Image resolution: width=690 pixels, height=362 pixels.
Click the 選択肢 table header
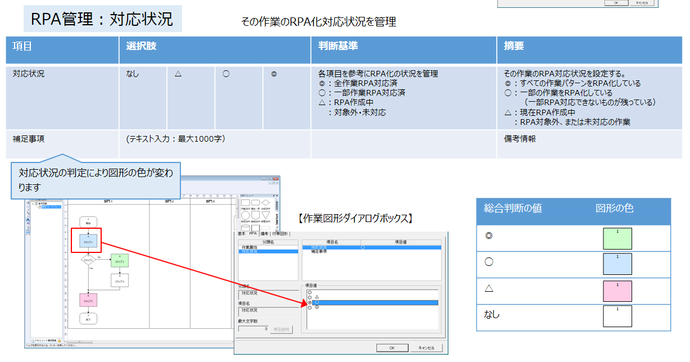(x=215, y=50)
